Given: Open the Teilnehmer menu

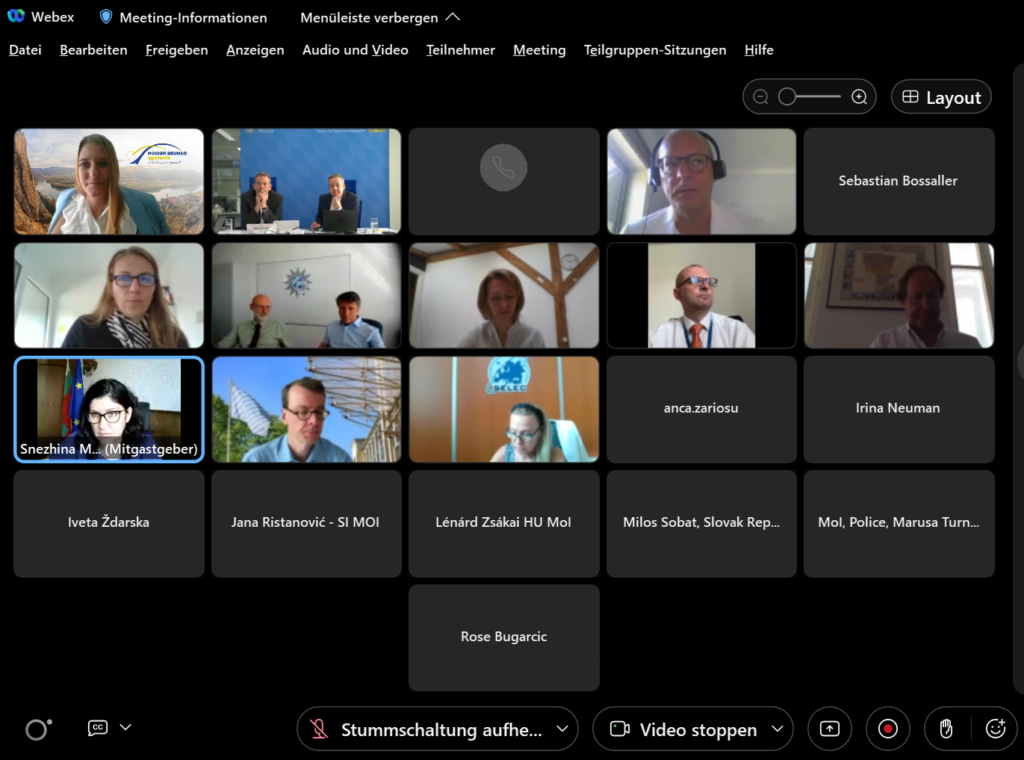Looking at the screenshot, I should [x=460, y=50].
